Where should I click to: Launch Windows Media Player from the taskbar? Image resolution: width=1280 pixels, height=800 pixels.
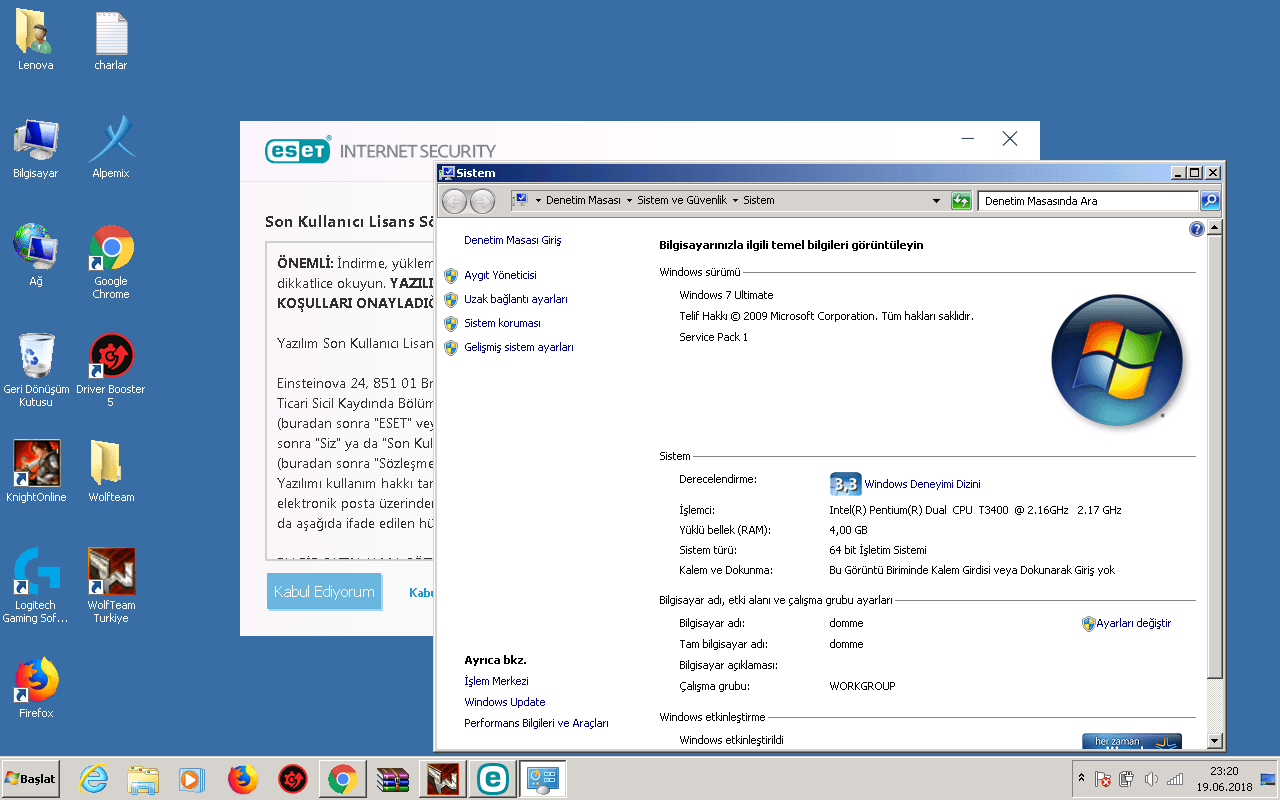pyautogui.click(x=191, y=778)
